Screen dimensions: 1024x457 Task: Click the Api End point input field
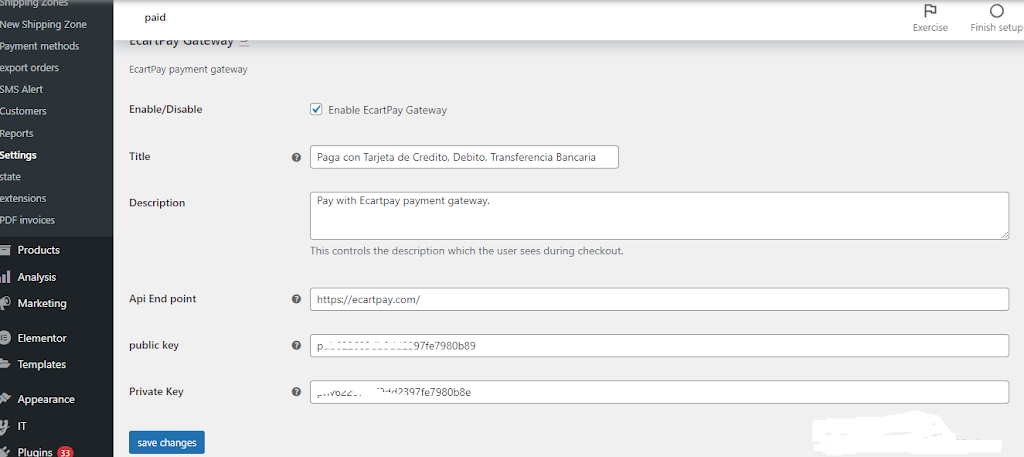[x=660, y=299]
